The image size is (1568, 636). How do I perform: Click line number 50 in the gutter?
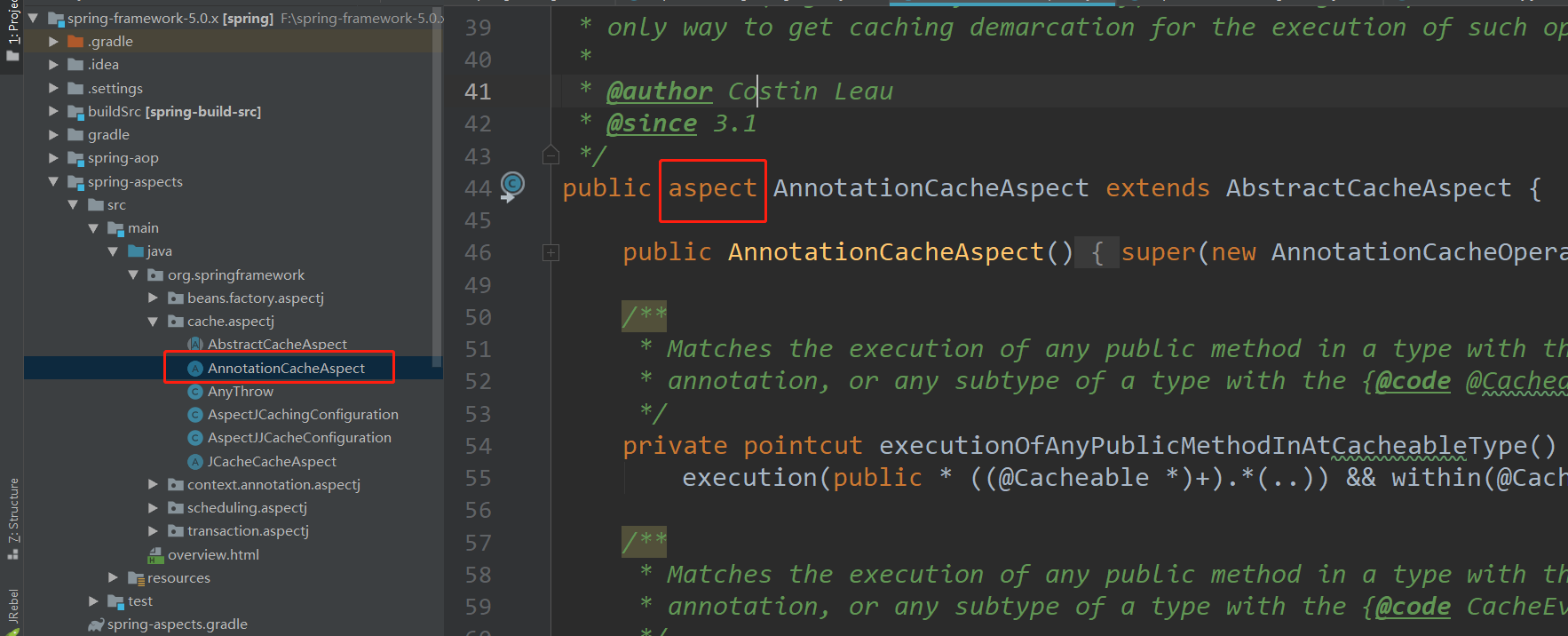pos(478,318)
